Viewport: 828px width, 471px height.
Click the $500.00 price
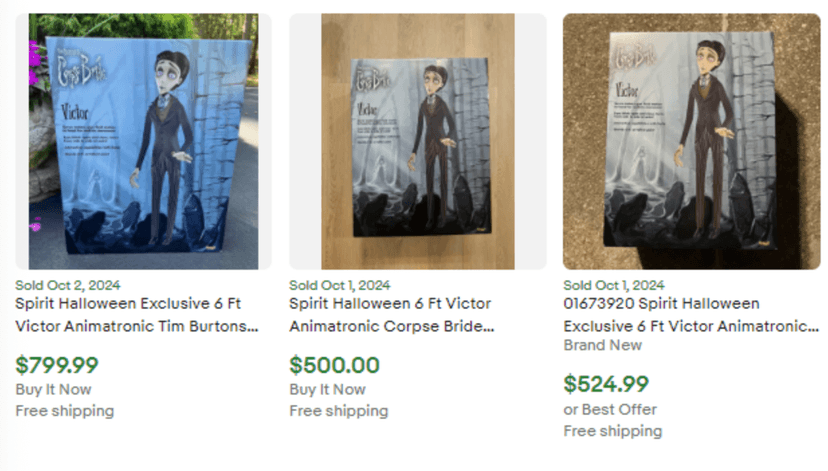pyautogui.click(x=334, y=365)
